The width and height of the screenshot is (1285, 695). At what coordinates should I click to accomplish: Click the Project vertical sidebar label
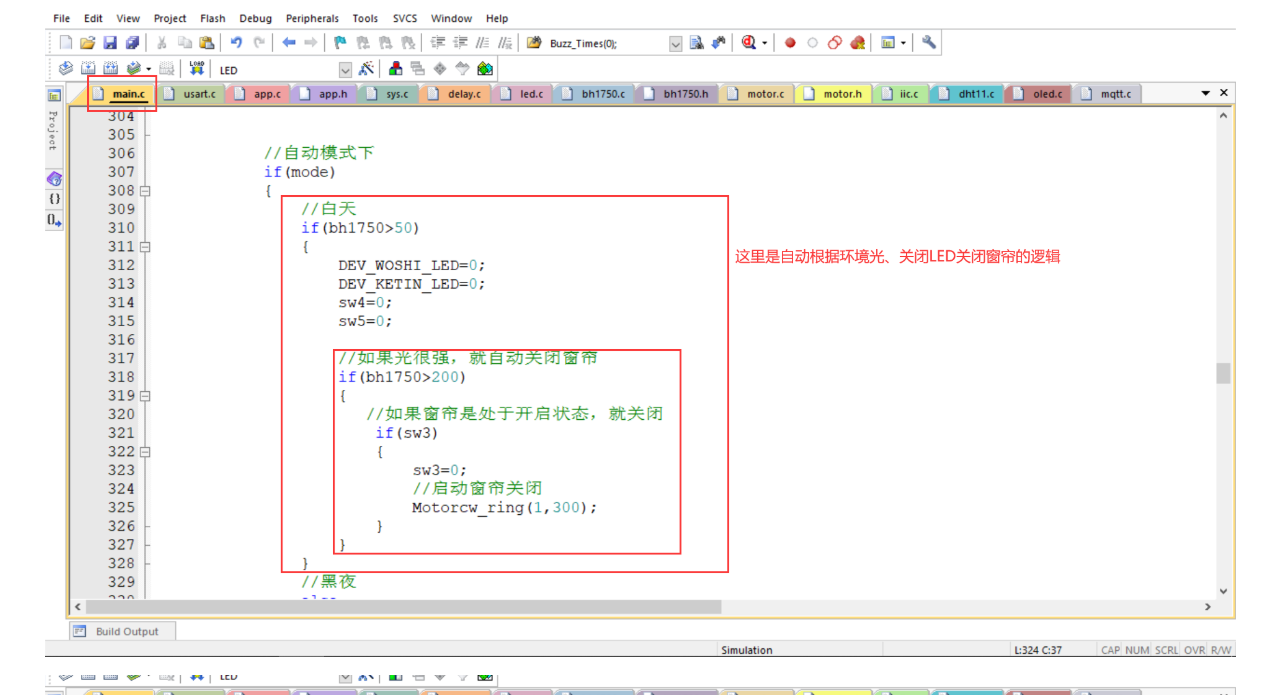tap(53, 131)
